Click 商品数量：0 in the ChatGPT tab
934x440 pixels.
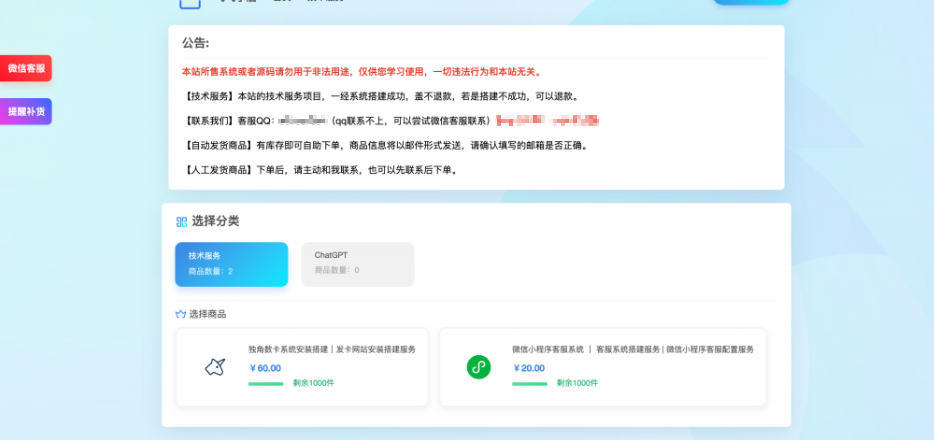pyautogui.click(x=337, y=270)
